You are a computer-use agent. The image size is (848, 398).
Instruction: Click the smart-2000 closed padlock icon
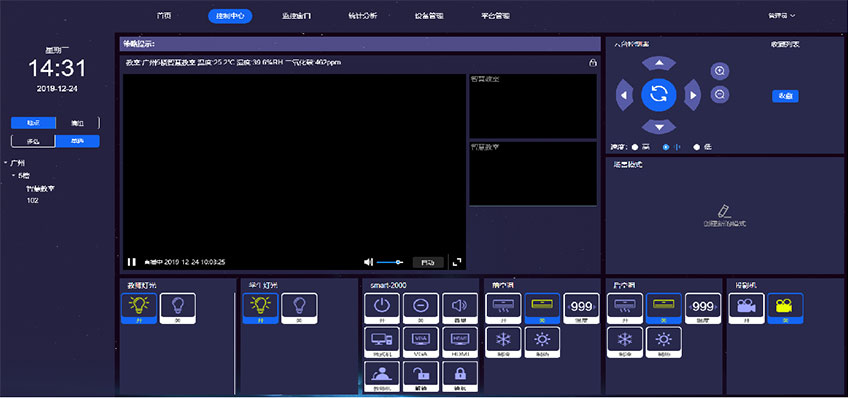pyautogui.click(x=460, y=376)
